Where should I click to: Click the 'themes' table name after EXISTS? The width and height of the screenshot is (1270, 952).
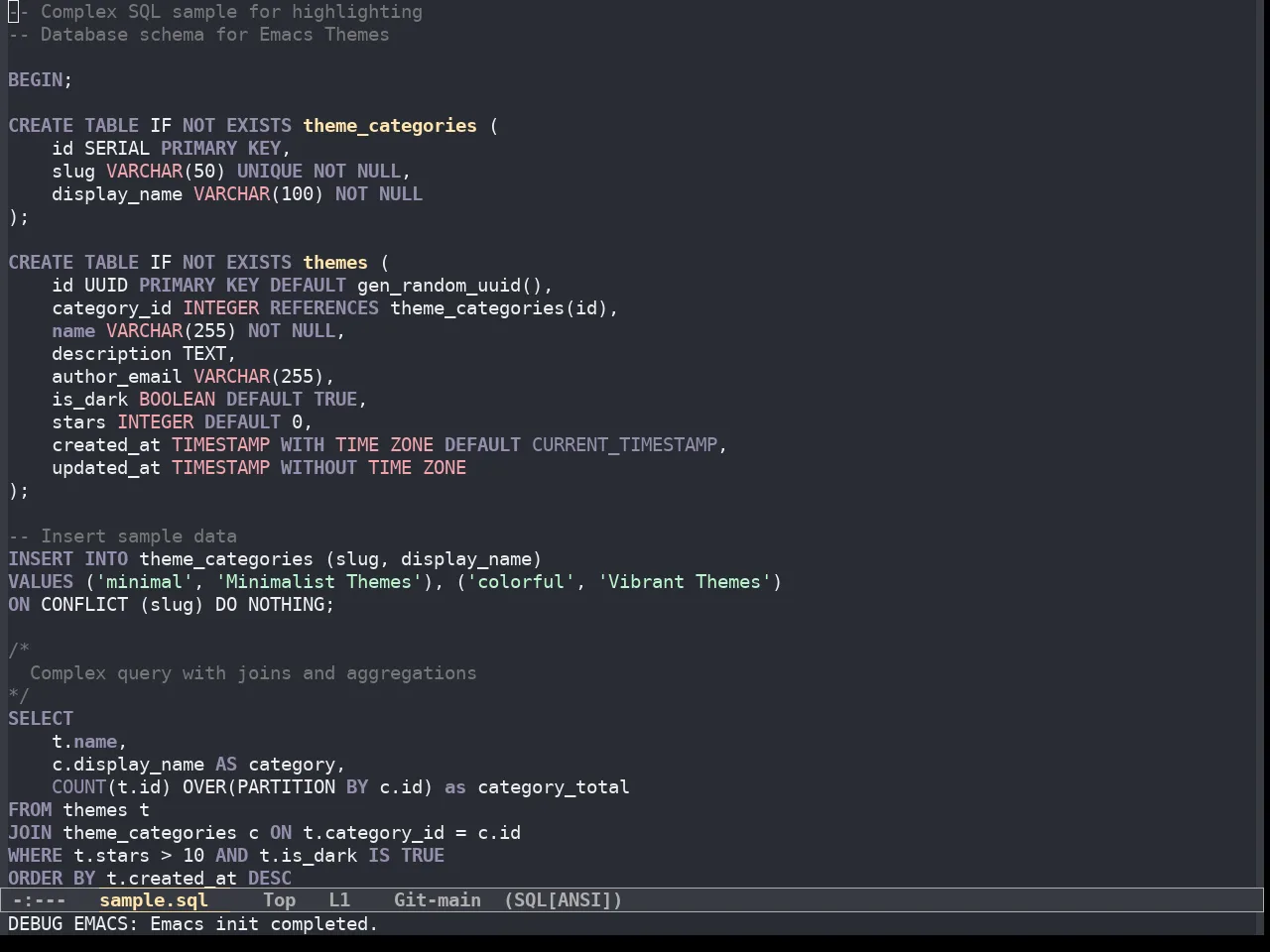pyautogui.click(x=335, y=263)
